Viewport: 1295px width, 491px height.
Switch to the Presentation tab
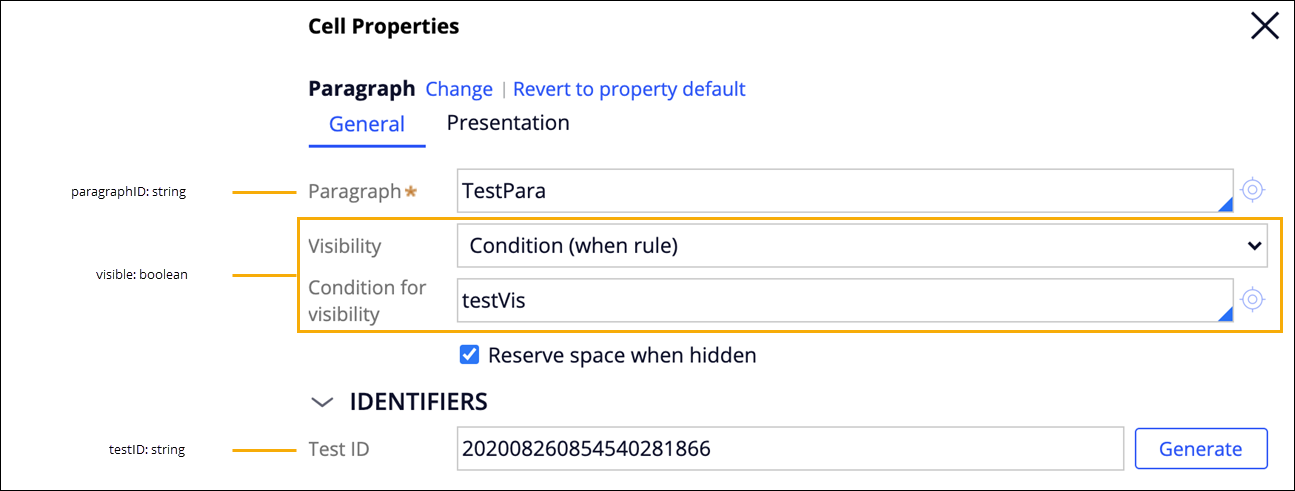pyautogui.click(x=508, y=123)
